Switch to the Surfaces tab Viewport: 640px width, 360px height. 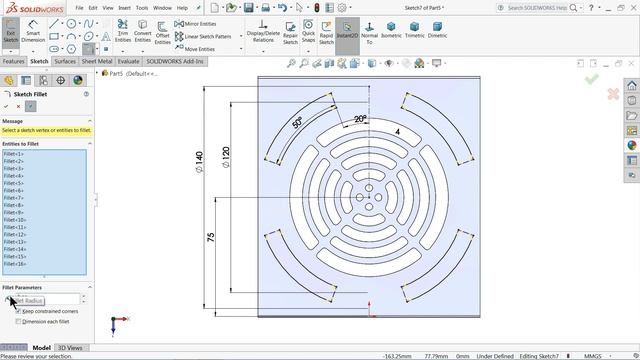(x=65, y=61)
